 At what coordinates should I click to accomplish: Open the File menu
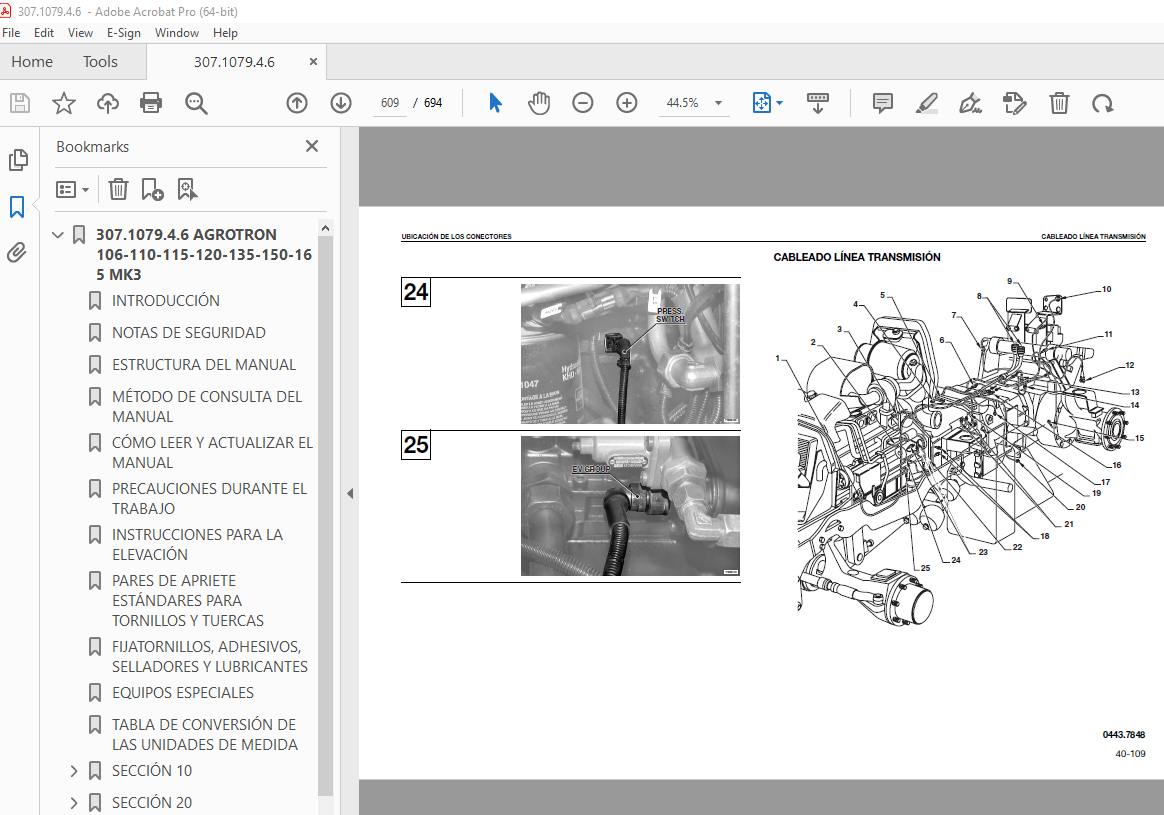coord(11,33)
